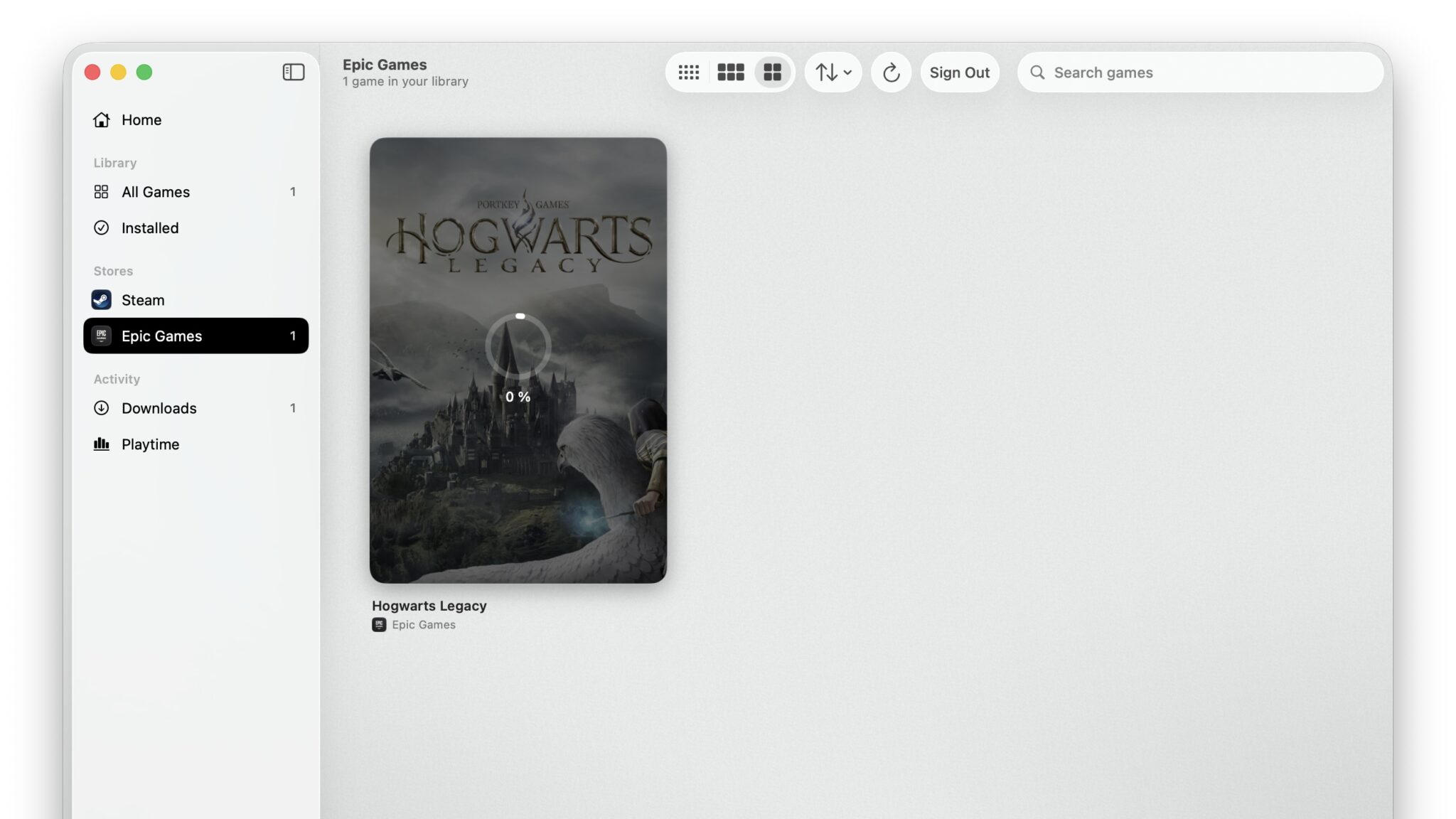Switch to the medium grid view

[730, 73]
